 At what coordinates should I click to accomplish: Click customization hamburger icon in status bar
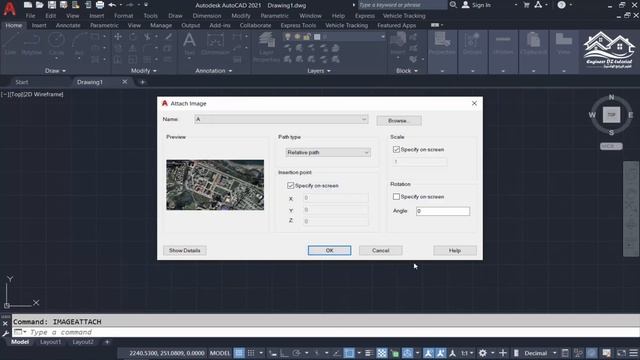(633, 353)
